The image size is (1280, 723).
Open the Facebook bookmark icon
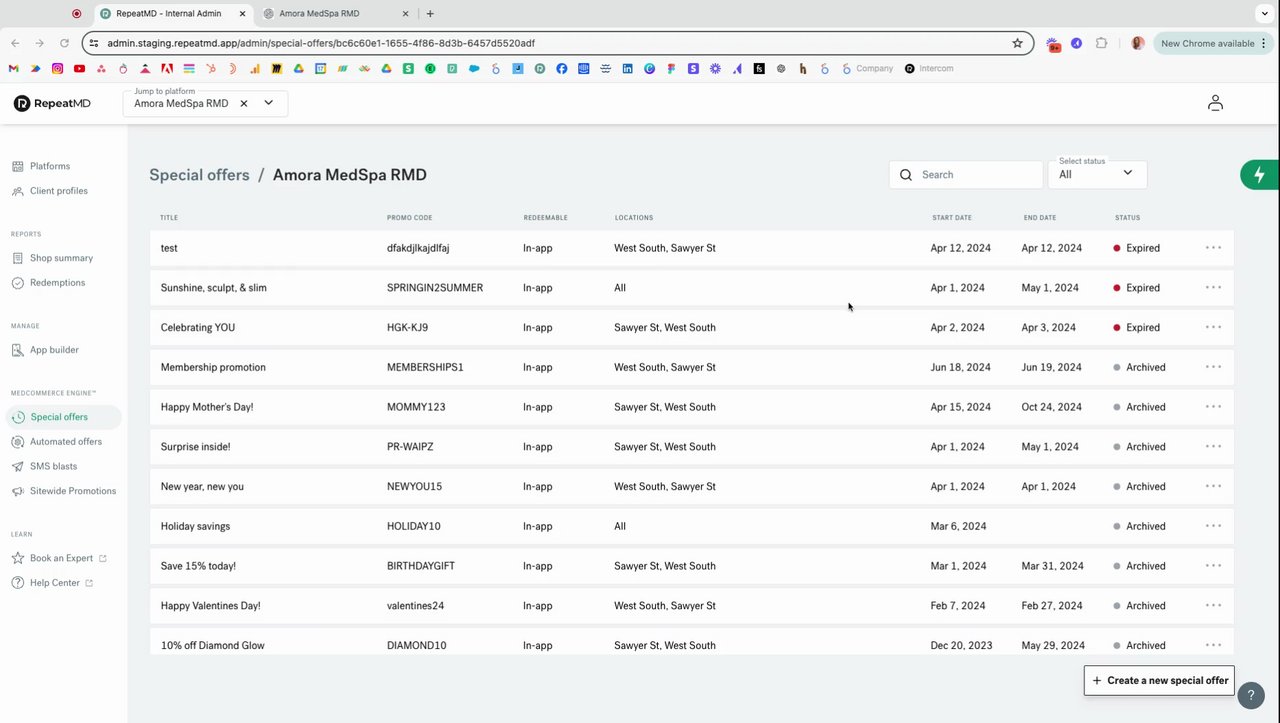click(x=562, y=69)
